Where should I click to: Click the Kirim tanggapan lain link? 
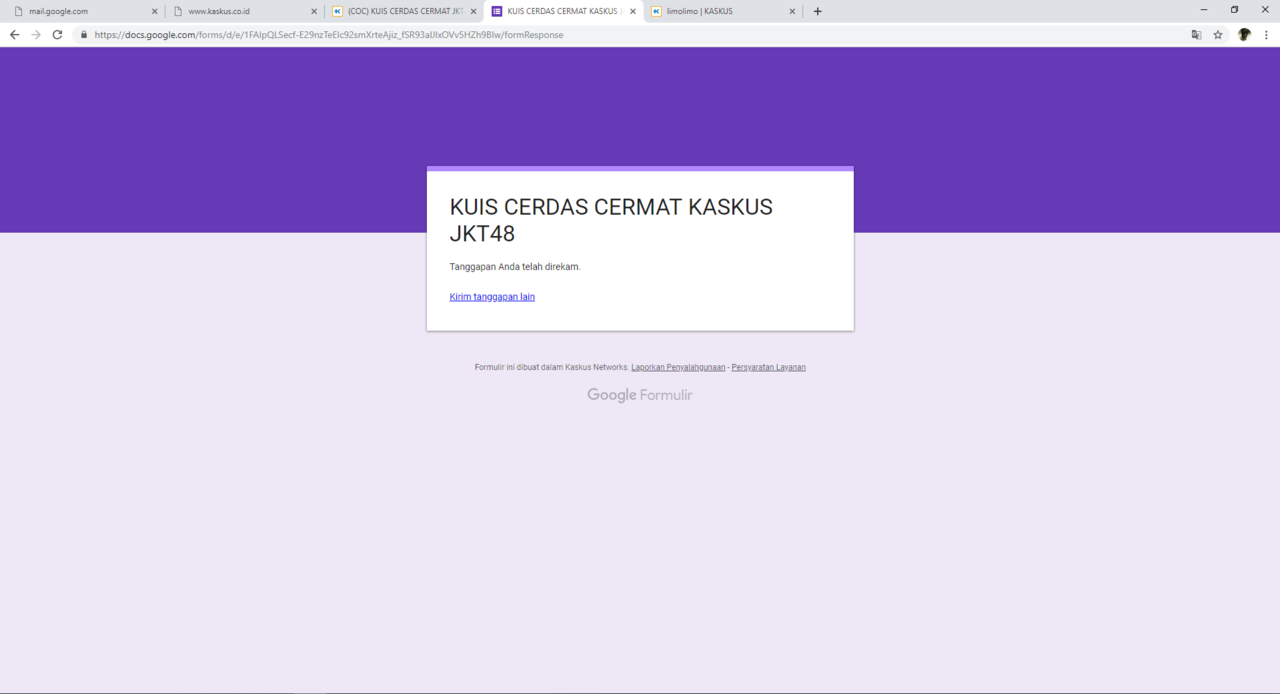click(x=492, y=296)
